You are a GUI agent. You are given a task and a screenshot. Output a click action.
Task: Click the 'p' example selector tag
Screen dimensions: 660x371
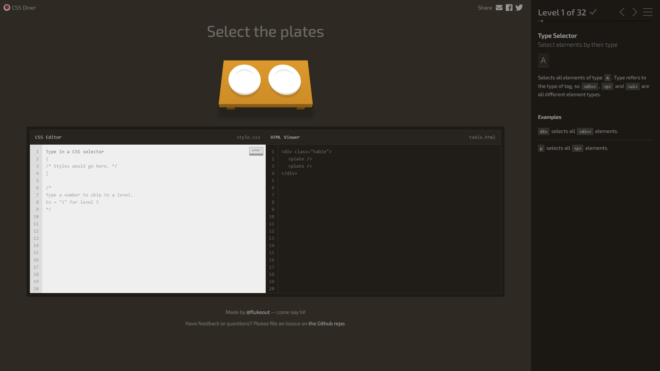pyautogui.click(x=541, y=148)
